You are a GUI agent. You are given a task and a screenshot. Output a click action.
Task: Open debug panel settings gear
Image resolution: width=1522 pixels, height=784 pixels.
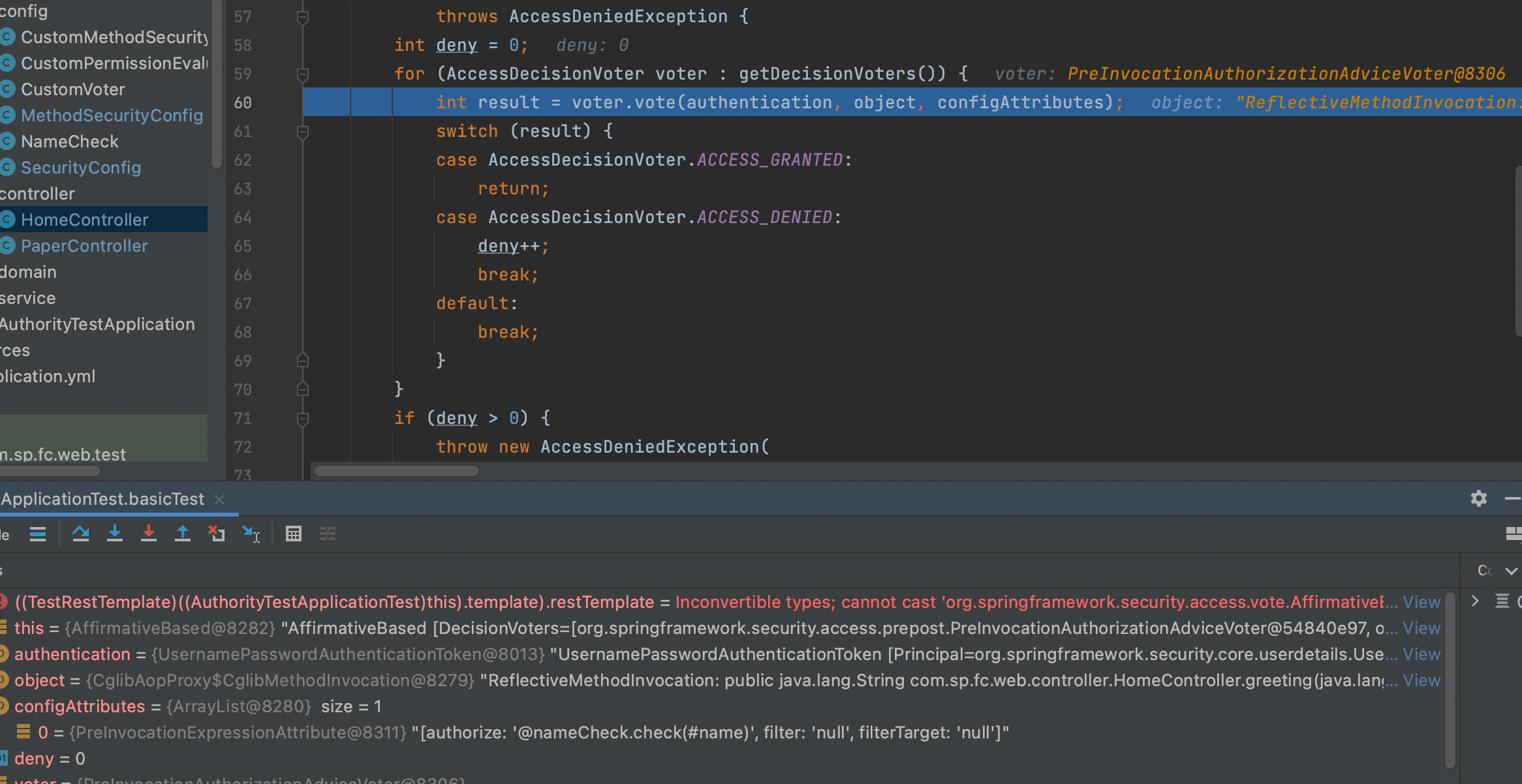click(1479, 499)
